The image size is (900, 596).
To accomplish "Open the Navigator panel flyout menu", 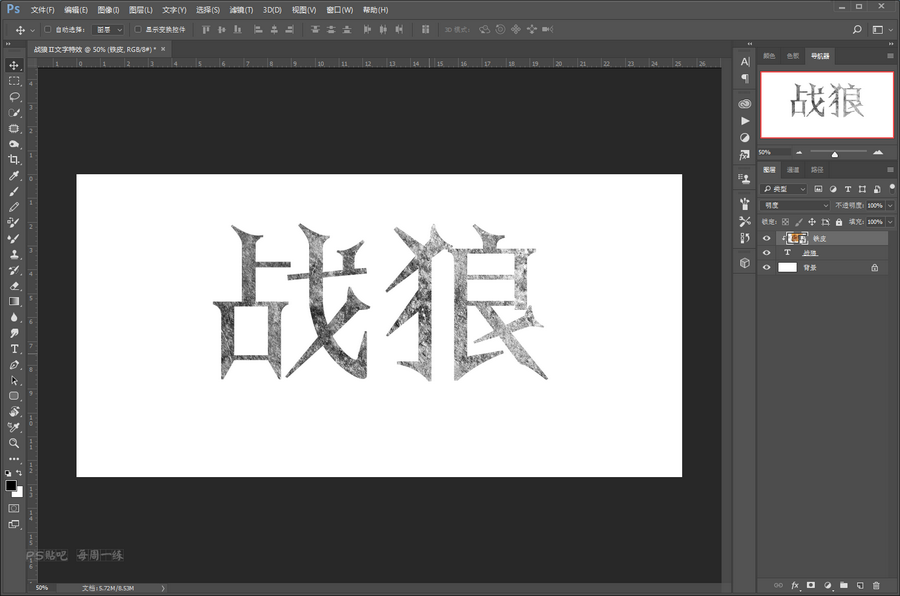I will [x=891, y=56].
